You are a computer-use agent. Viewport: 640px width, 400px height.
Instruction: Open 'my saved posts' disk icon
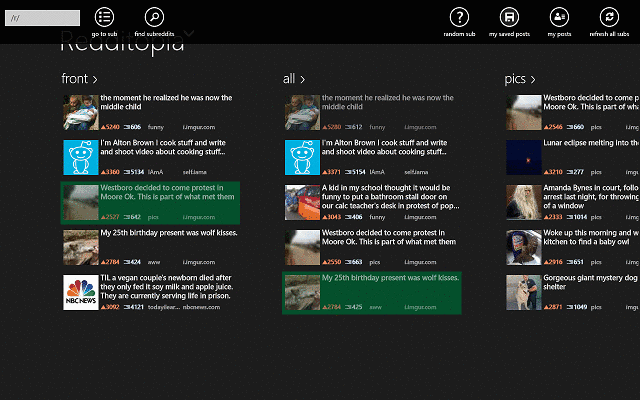[509, 17]
